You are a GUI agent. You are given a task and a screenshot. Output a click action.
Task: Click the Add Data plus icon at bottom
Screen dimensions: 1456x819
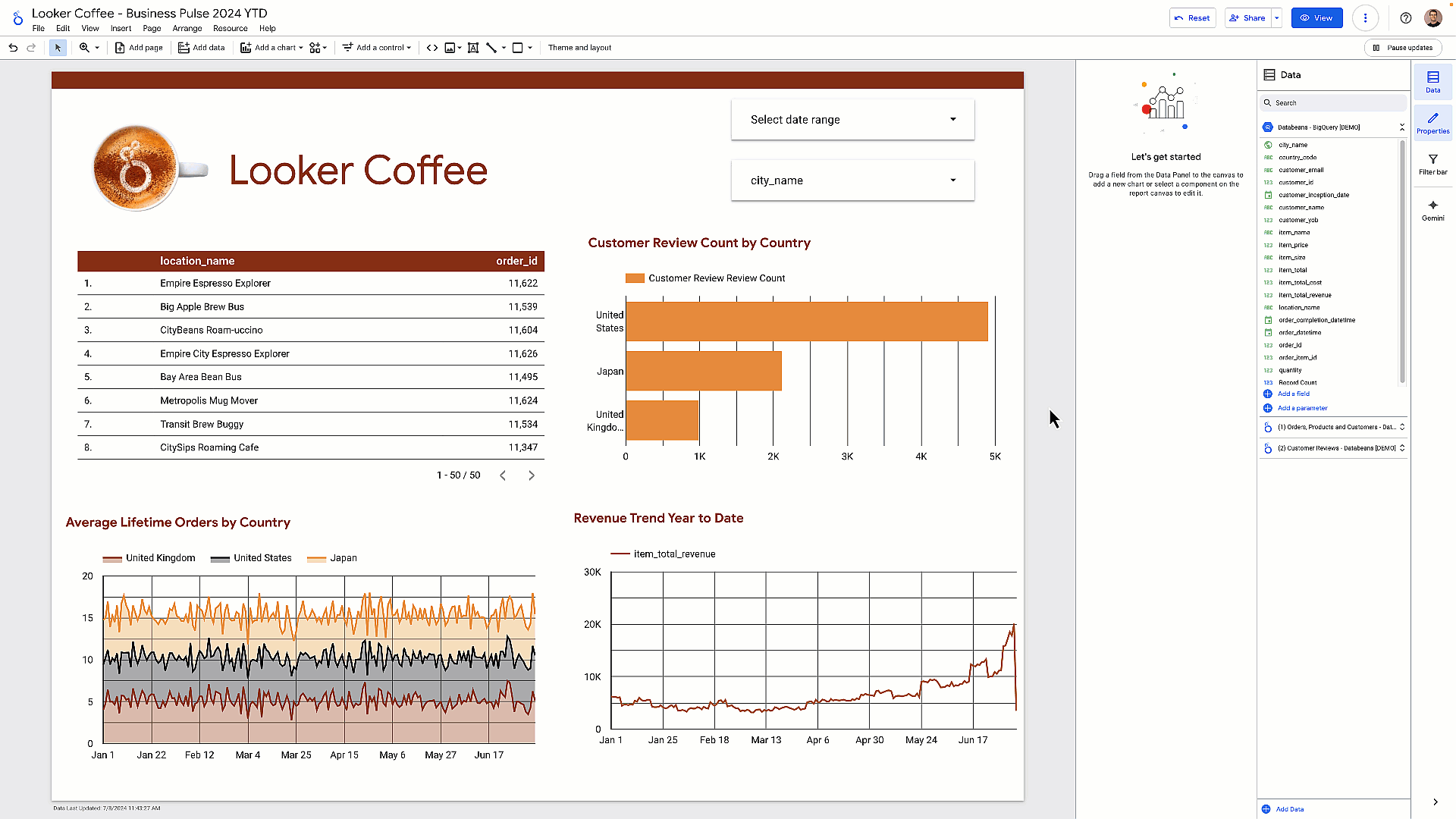[1266, 809]
